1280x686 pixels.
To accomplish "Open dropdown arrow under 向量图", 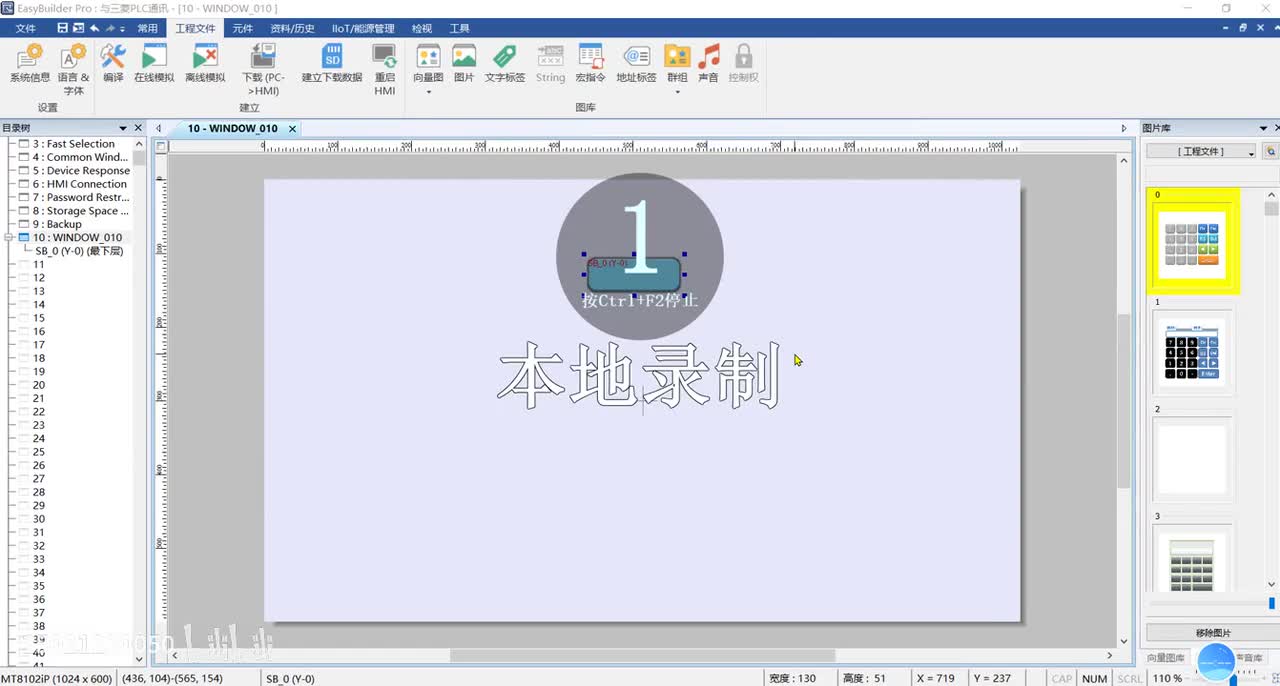I will coord(428,92).
